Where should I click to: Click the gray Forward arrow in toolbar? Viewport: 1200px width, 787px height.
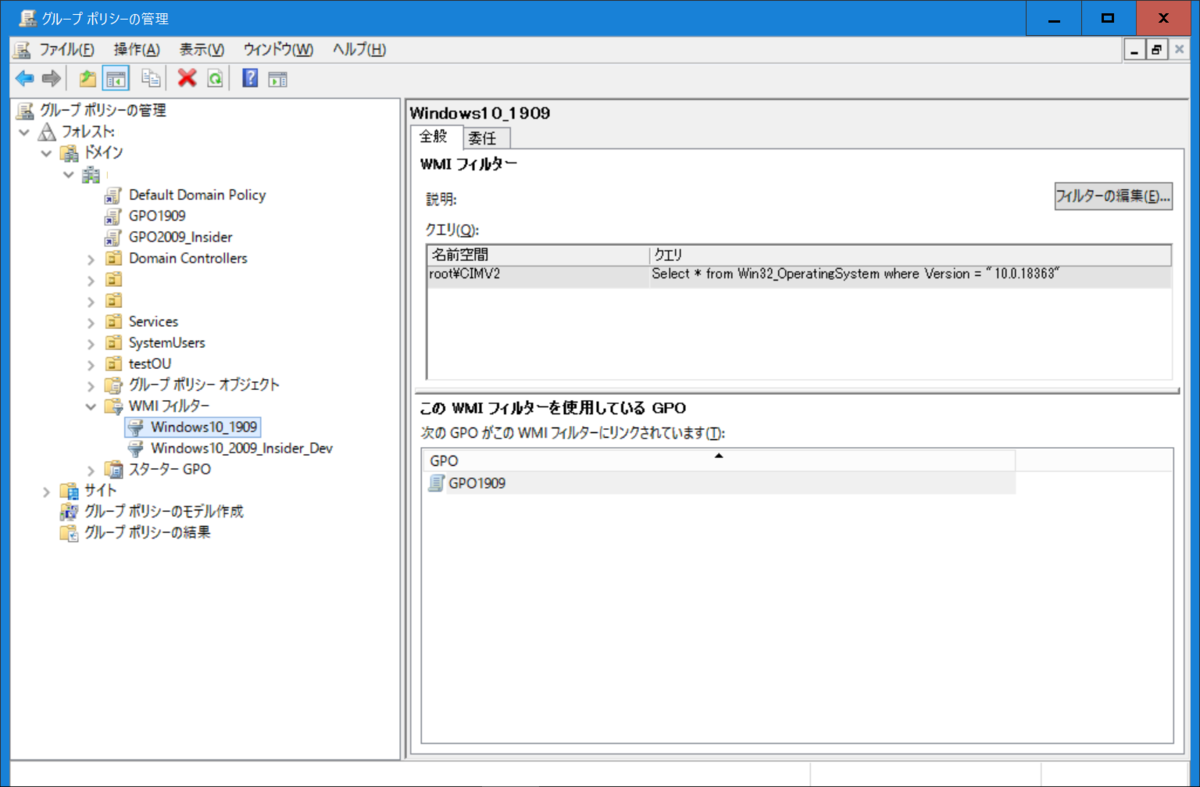[51, 79]
